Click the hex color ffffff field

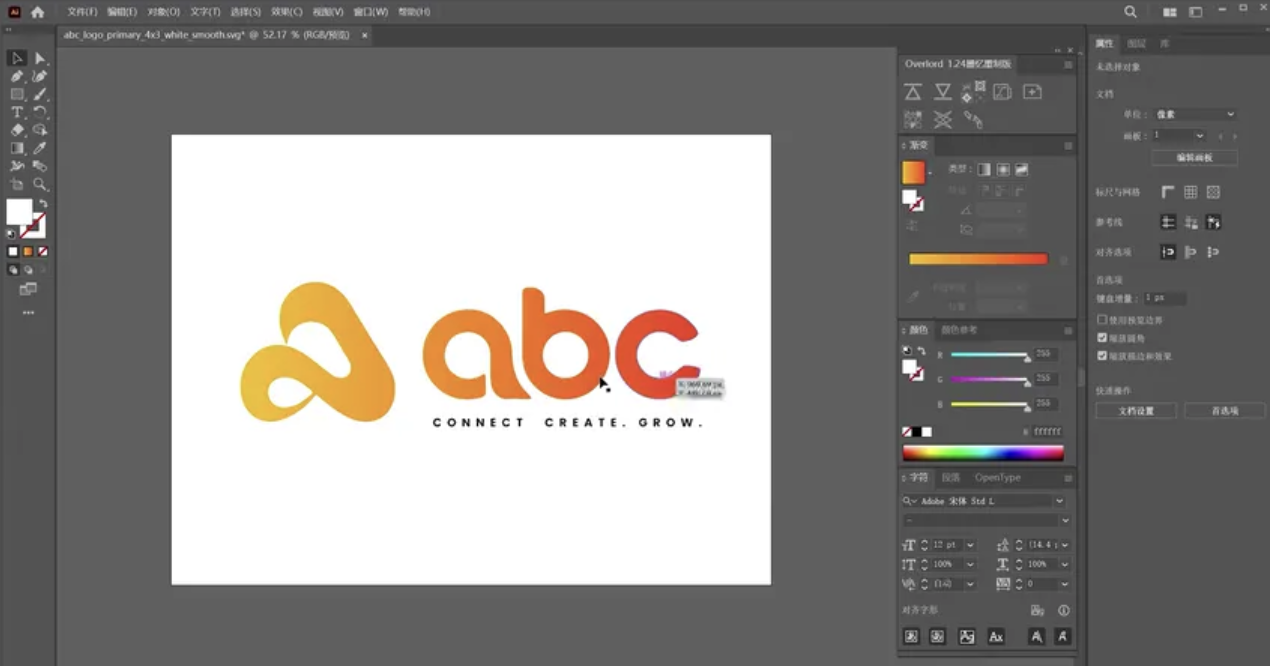point(1047,432)
